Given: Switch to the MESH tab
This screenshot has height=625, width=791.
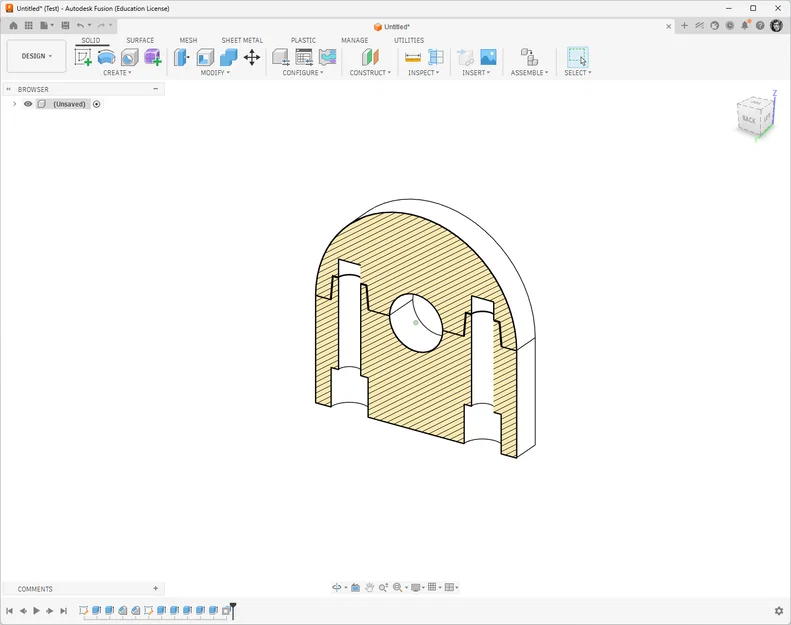Looking at the screenshot, I should [x=188, y=40].
